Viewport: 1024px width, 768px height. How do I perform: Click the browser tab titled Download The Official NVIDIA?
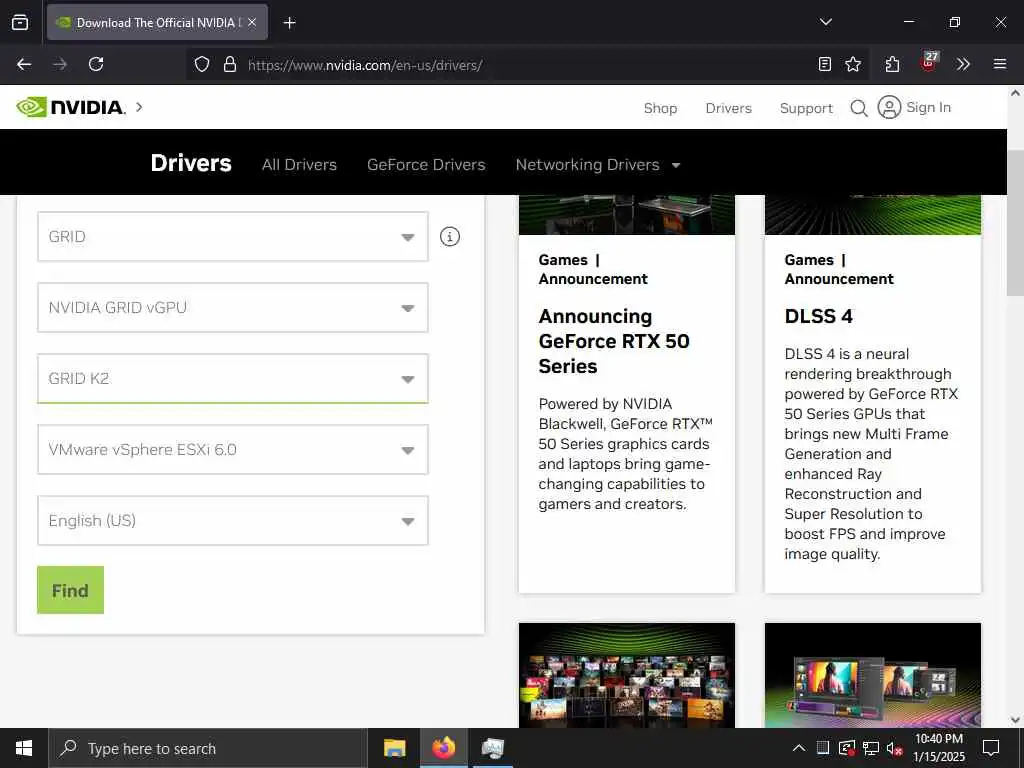157,22
